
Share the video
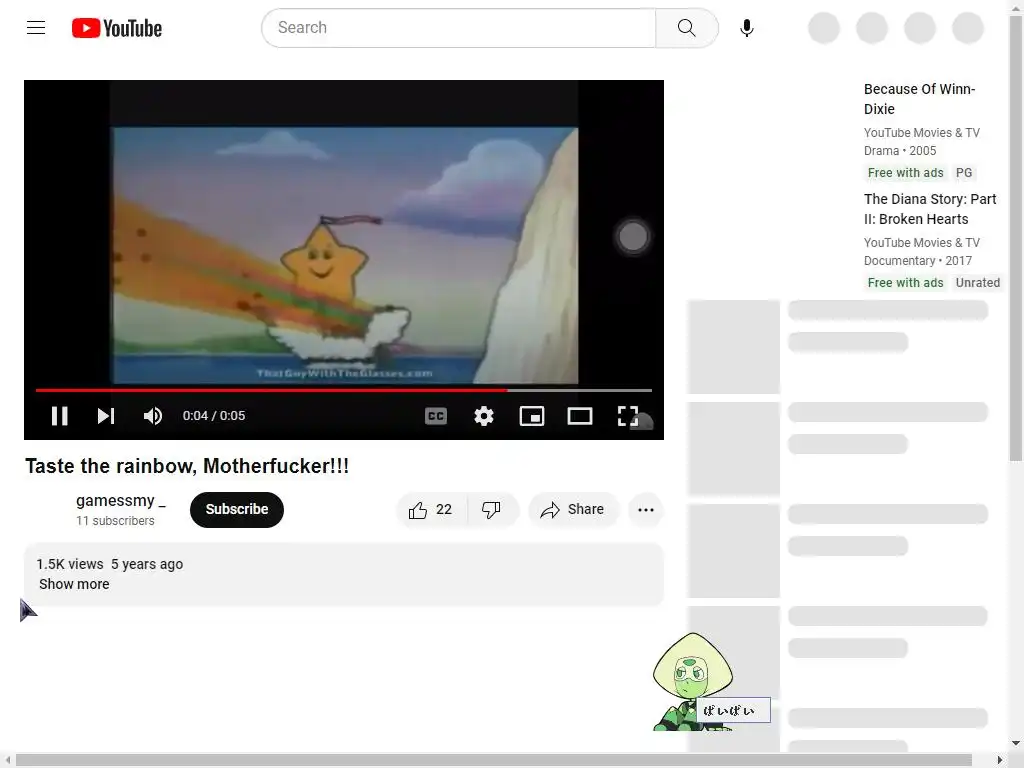point(573,509)
